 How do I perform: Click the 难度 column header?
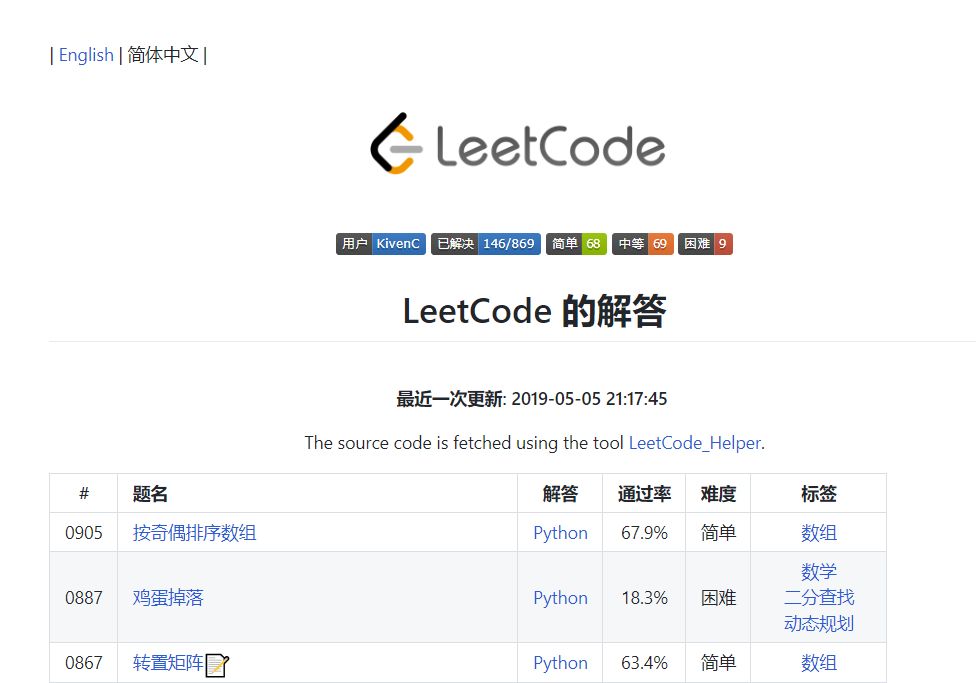click(718, 494)
